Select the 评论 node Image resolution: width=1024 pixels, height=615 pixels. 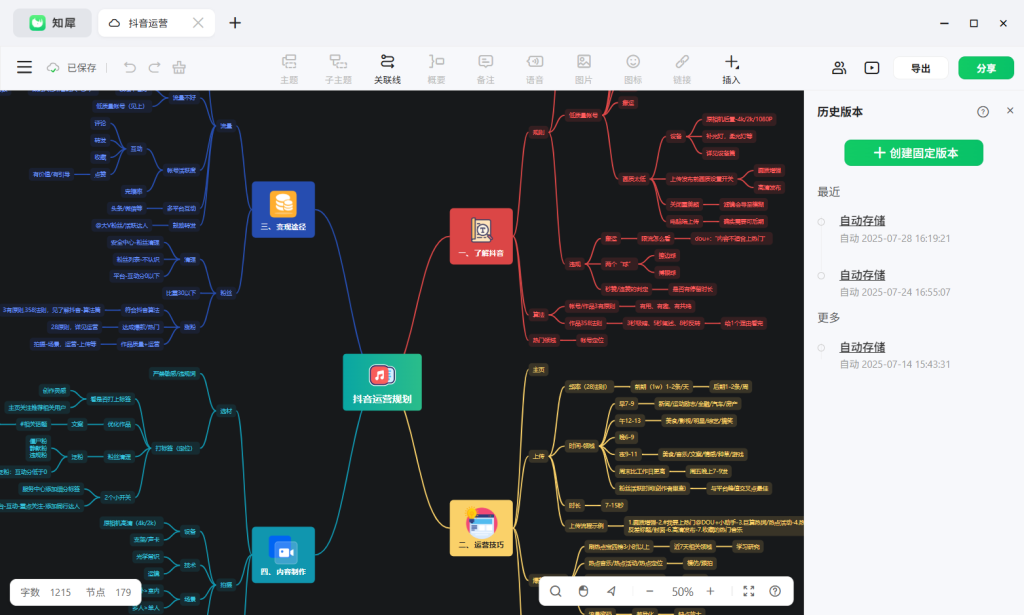click(x=101, y=123)
